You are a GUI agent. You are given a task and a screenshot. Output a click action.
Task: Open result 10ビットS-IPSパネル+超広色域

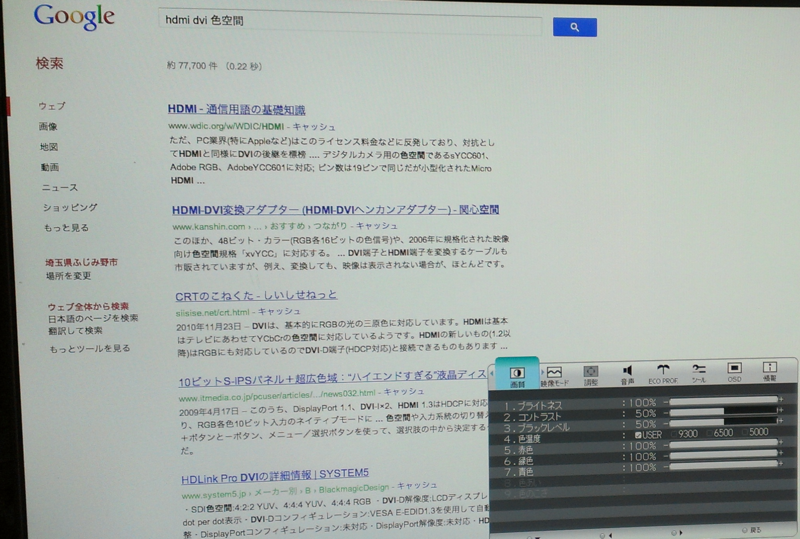332,379
